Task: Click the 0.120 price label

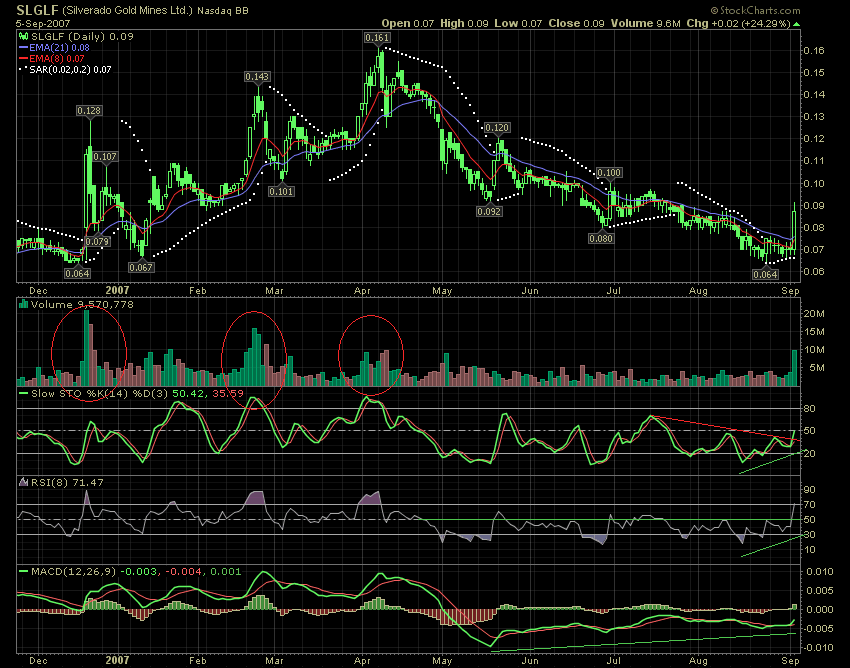Action: [x=497, y=128]
